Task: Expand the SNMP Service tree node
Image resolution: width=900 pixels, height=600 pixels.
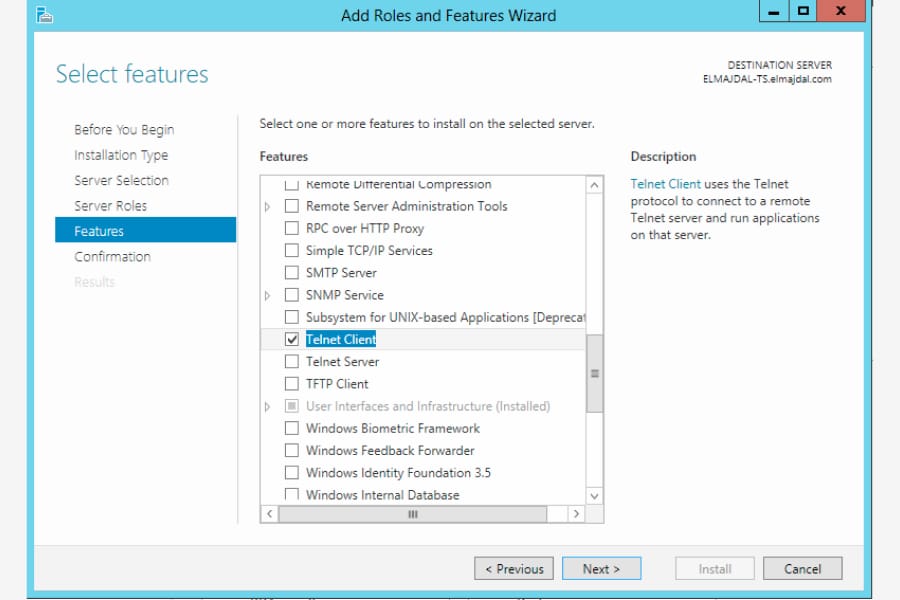Action: coord(267,296)
